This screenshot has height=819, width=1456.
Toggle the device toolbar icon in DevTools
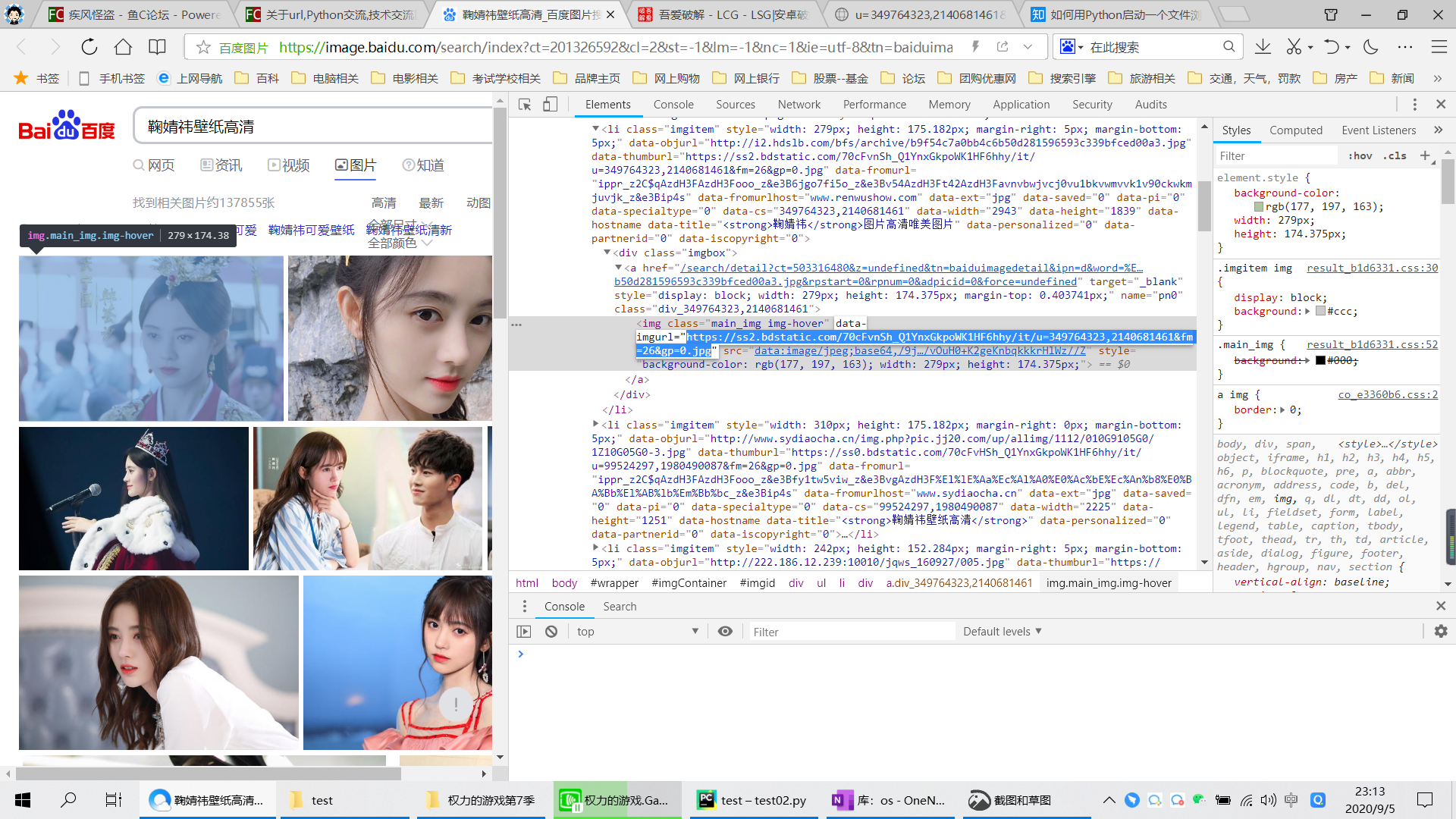pyautogui.click(x=551, y=105)
